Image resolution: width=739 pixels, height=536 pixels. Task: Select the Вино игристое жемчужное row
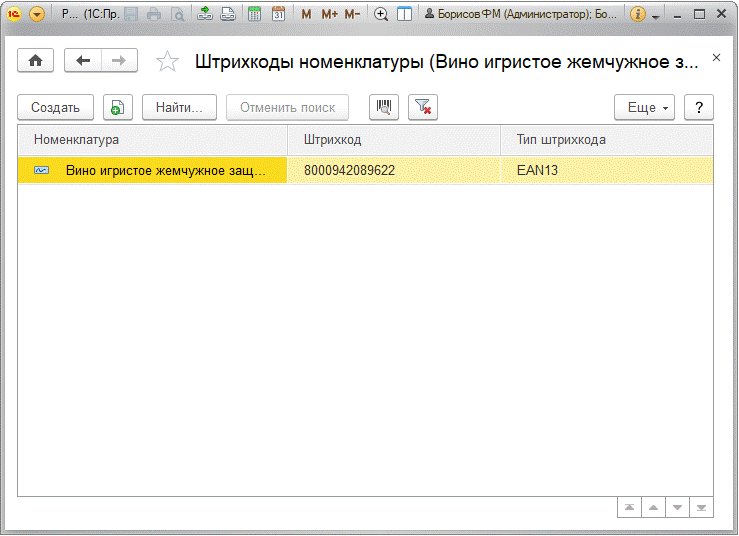coord(365,170)
